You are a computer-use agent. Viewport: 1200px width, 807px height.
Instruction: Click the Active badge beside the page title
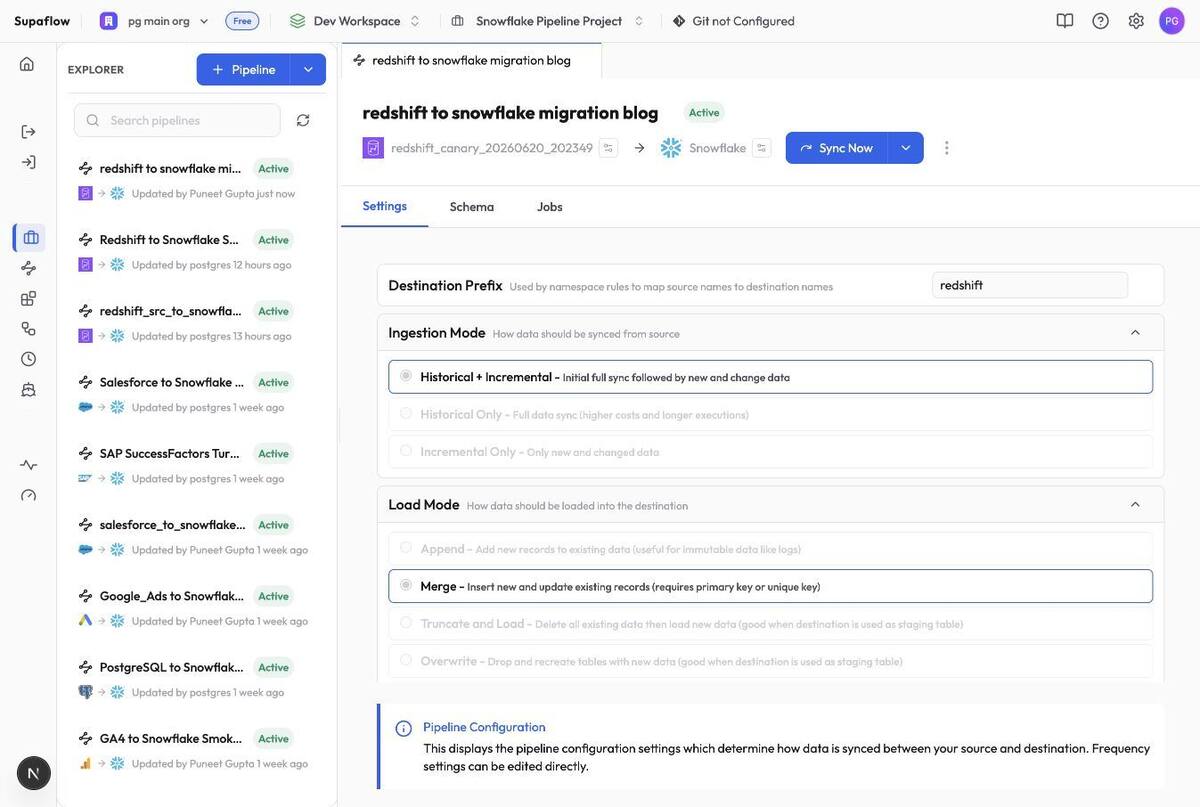[704, 112]
